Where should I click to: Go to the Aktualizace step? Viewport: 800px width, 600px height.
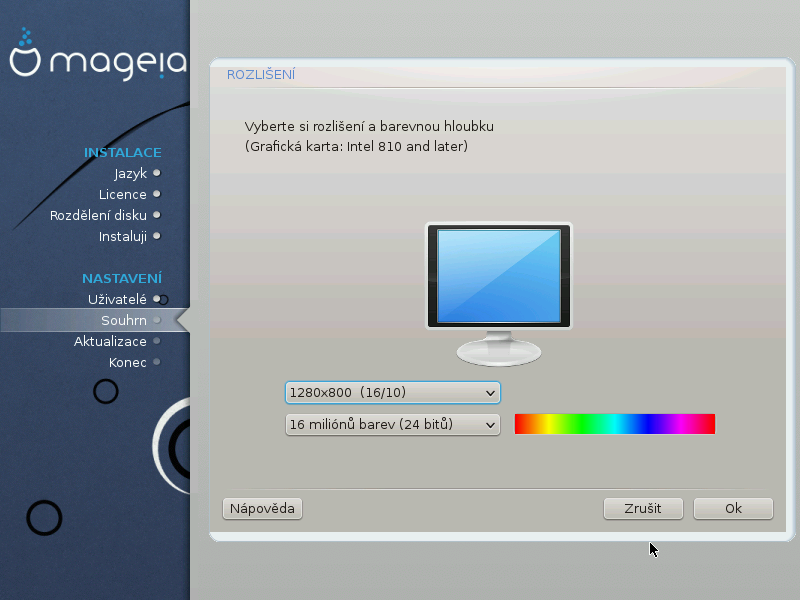tap(110, 341)
